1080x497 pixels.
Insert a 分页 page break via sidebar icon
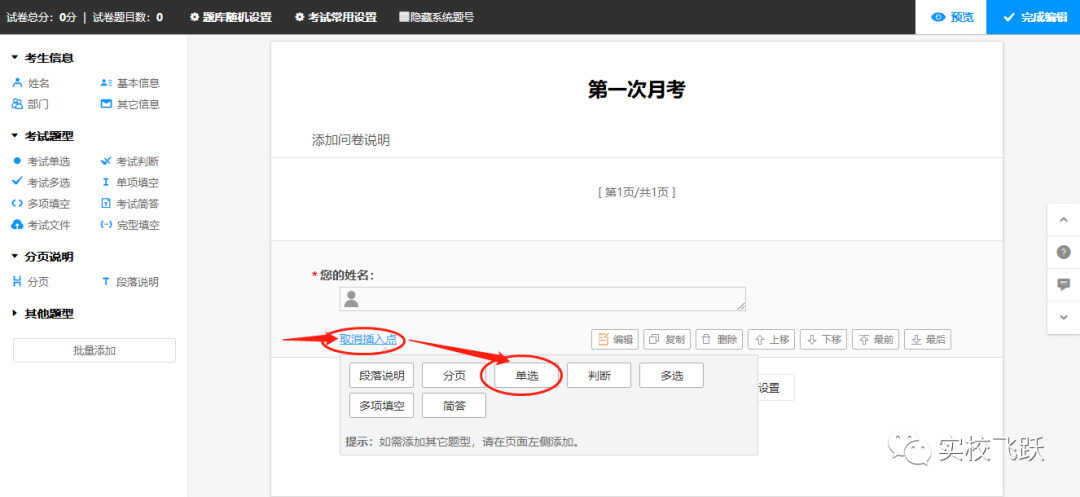click(x=17, y=282)
